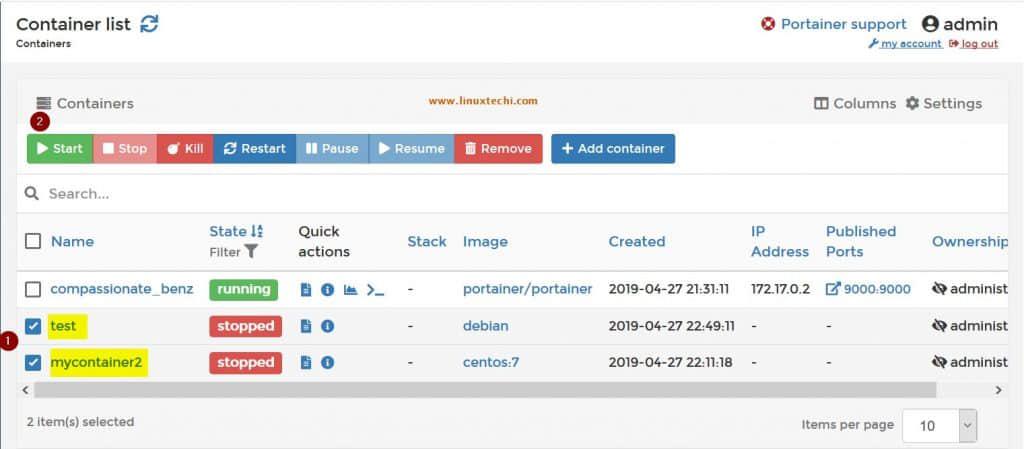Toggle the select-all checkbox in header

[x=33, y=241]
